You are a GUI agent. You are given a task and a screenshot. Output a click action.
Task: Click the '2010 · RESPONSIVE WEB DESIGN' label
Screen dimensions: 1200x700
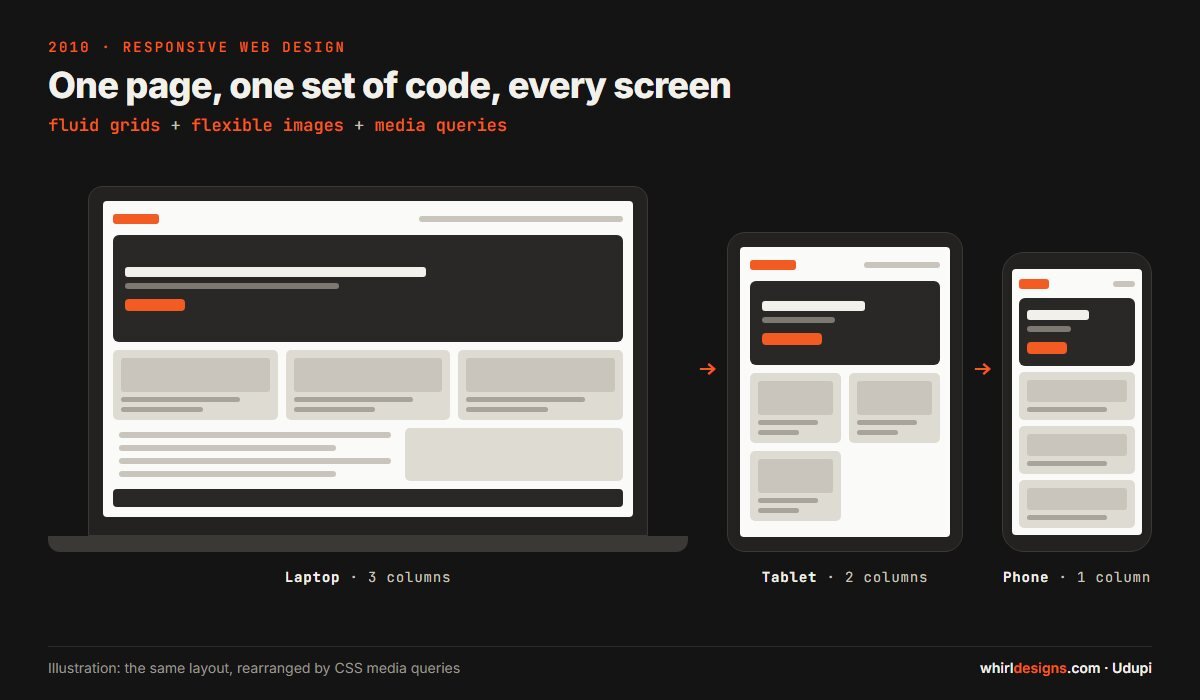click(197, 47)
